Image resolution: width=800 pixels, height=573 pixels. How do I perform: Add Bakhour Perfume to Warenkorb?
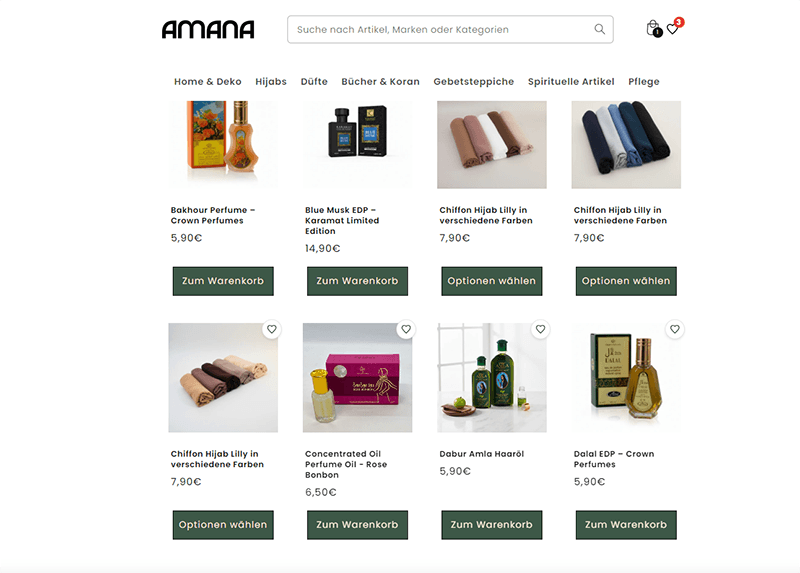(223, 281)
